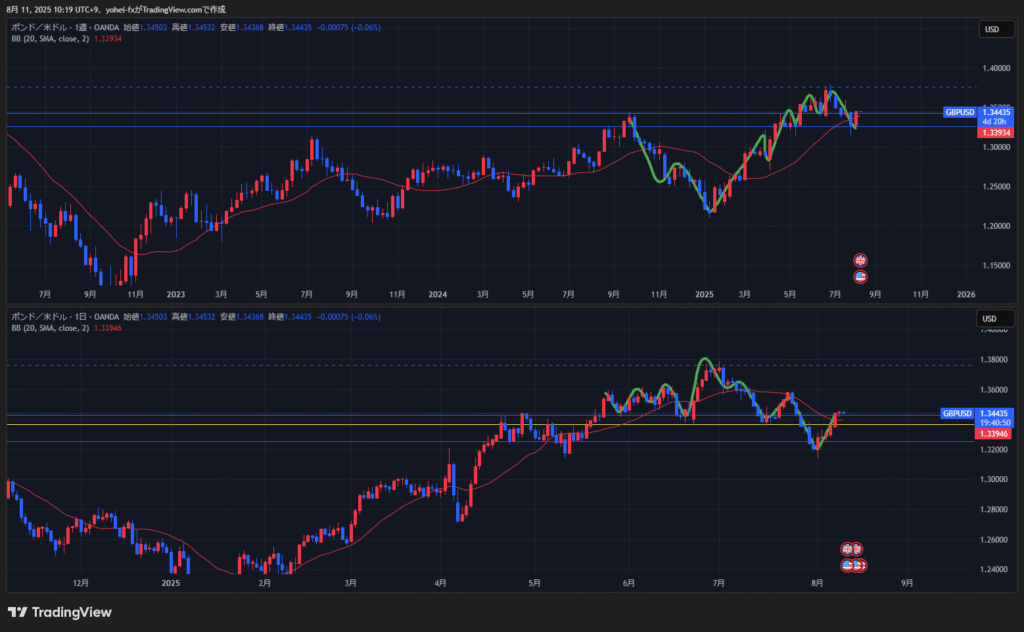Open the USD currency selector on weekly chart
This screenshot has height=632, width=1024.
point(995,29)
